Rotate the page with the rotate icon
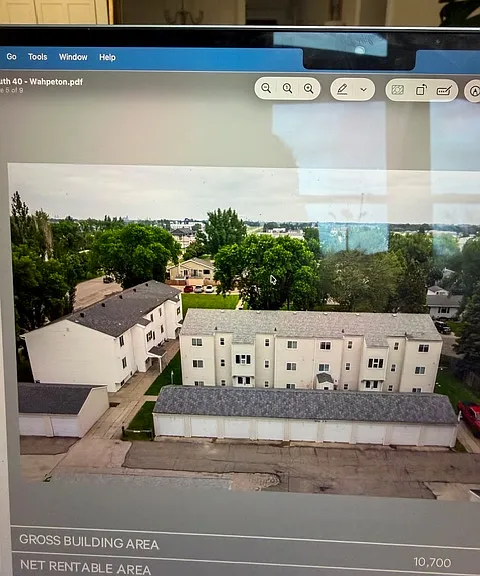The width and height of the screenshot is (480, 576). (421, 90)
